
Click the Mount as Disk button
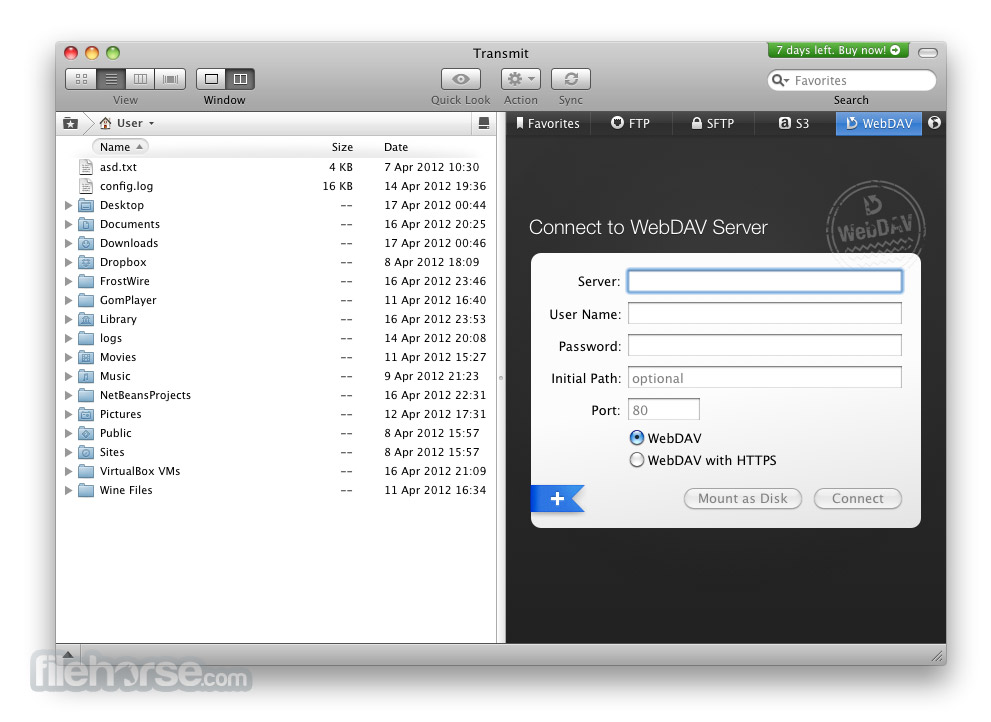(x=743, y=498)
